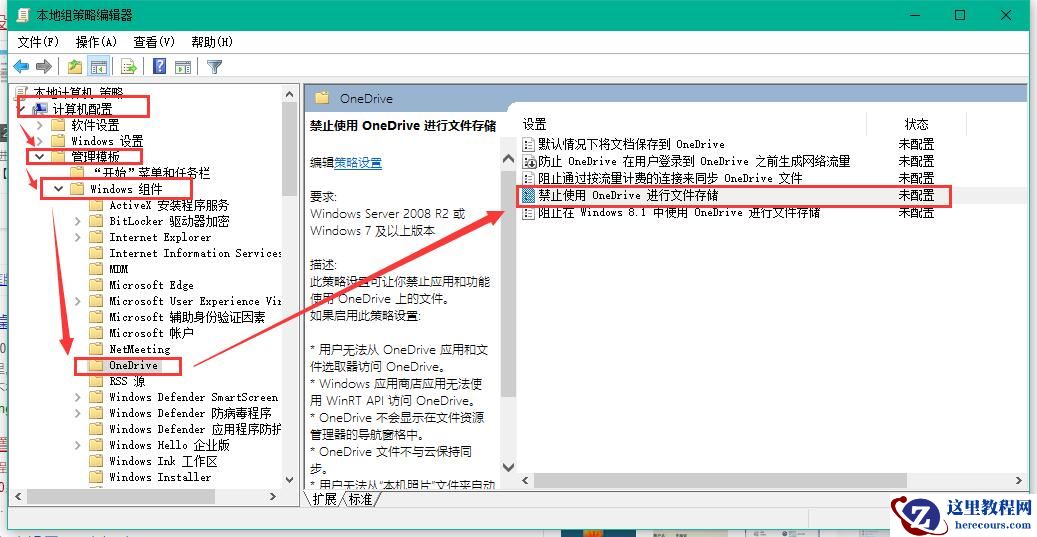
Task: Expand the Windows Defender 防病毒程序 node
Action: point(78,413)
